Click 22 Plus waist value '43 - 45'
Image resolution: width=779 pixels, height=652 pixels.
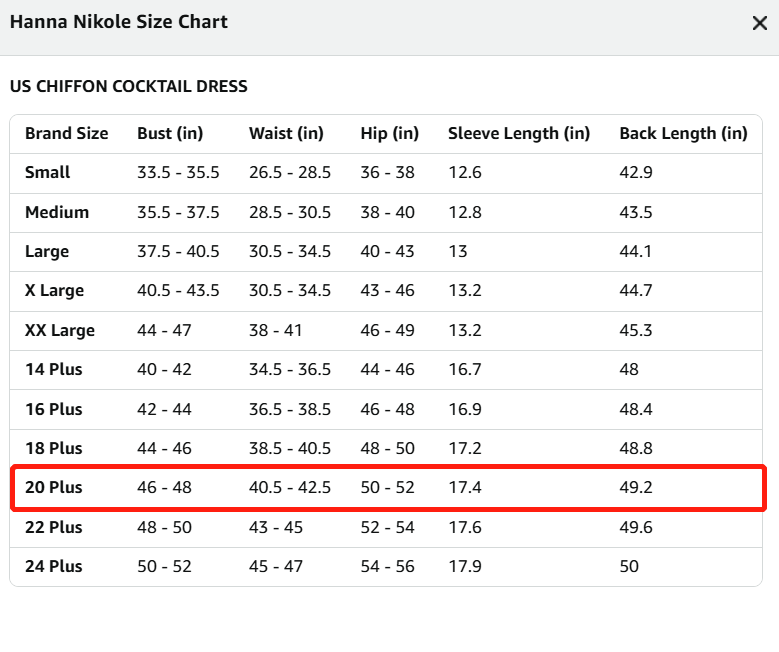[276, 527]
